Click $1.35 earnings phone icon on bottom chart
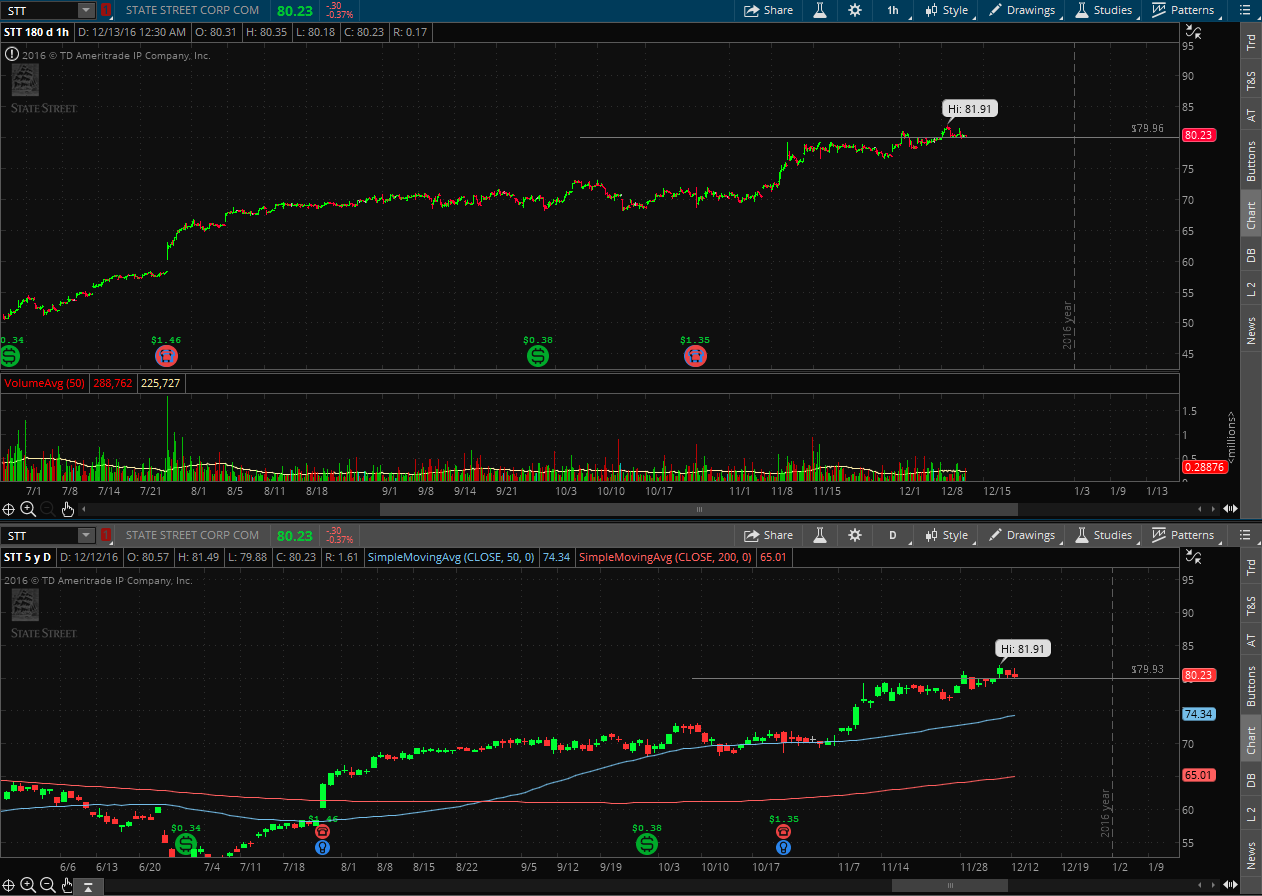Image resolution: width=1262 pixels, height=896 pixels. (x=783, y=832)
